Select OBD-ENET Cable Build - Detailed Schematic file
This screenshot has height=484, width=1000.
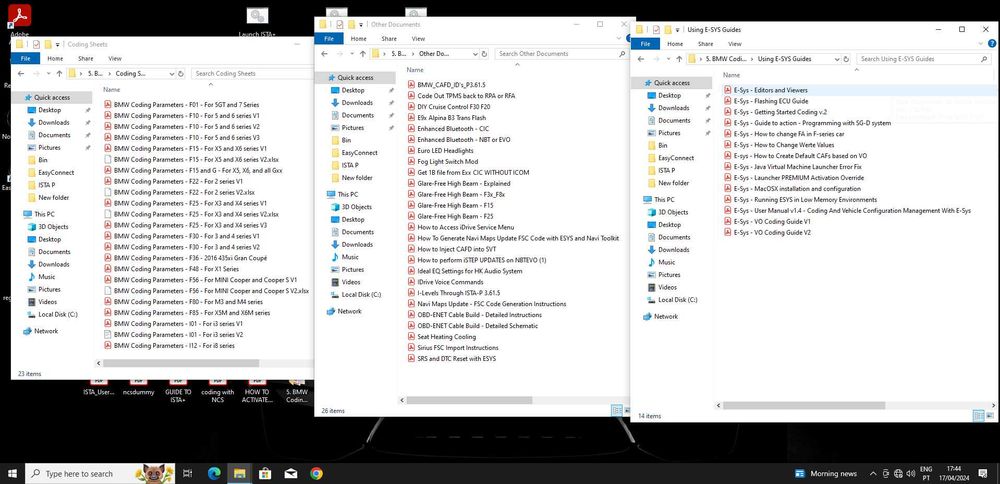click(473, 325)
